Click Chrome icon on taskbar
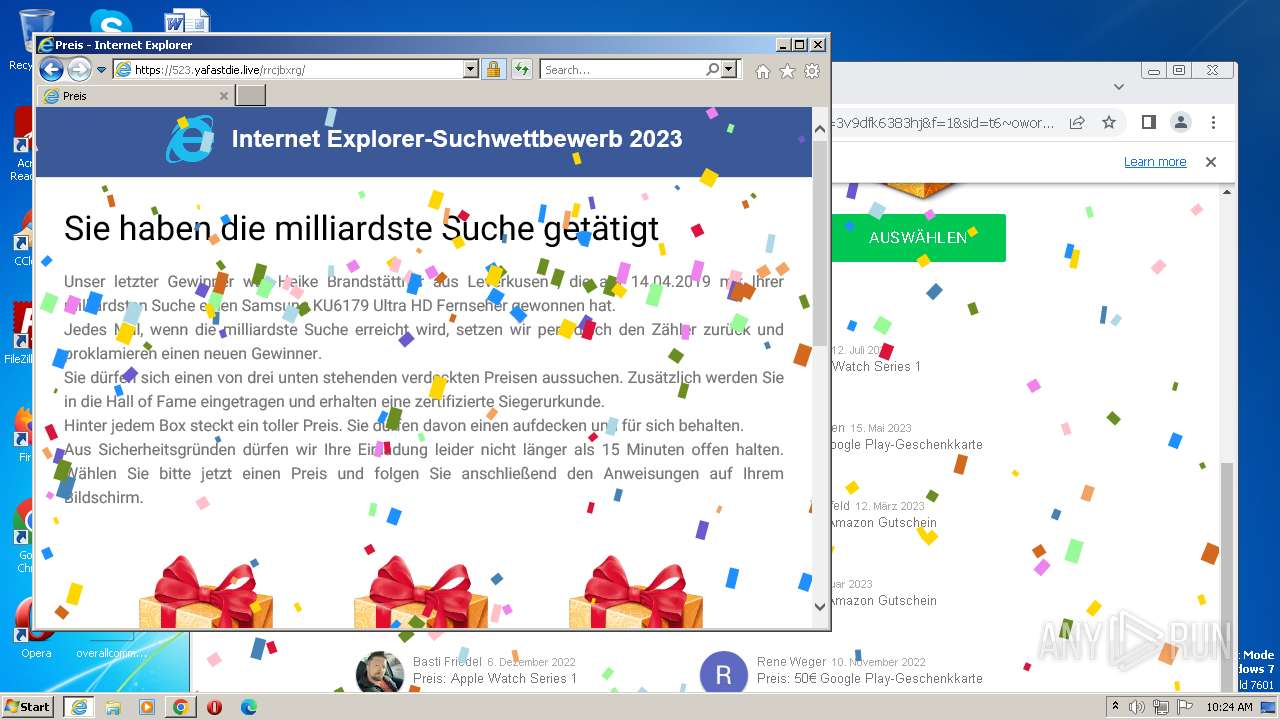This screenshot has width=1280, height=720. 181,707
